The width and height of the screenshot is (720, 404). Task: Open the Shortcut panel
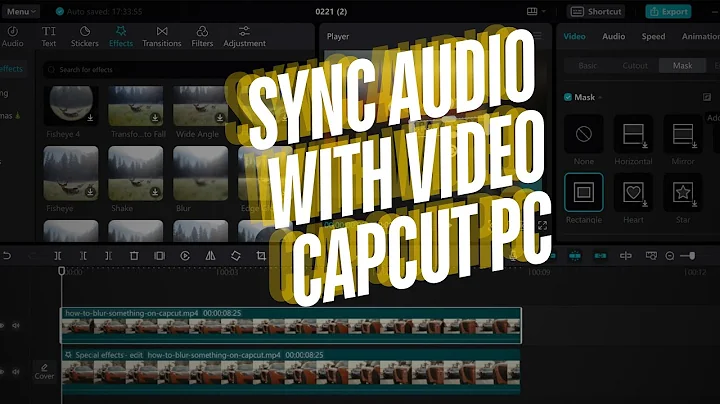[x=596, y=11]
